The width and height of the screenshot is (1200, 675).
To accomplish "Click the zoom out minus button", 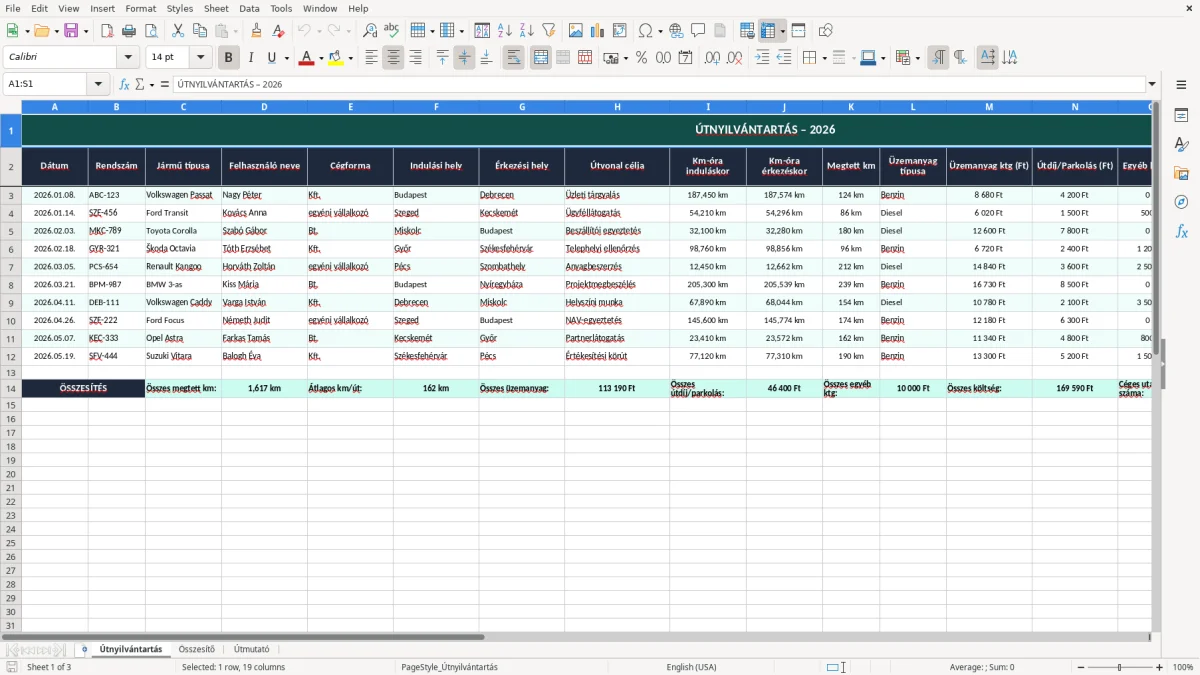I will pyautogui.click(x=1081, y=667).
